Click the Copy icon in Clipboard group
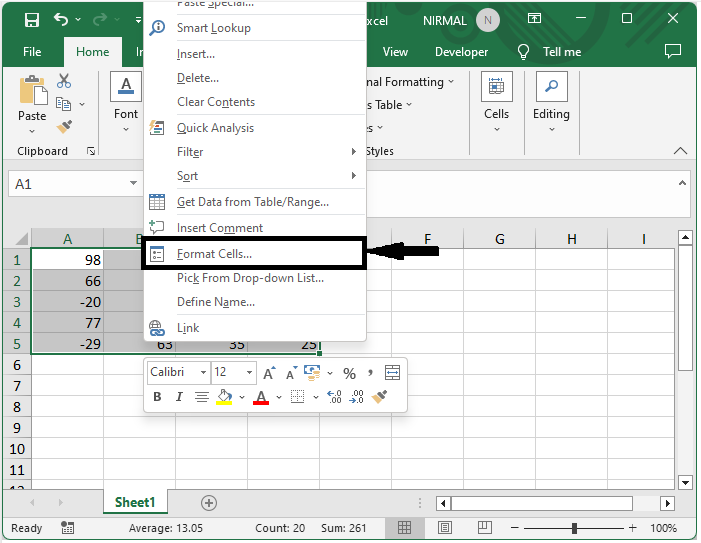Image resolution: width=701 pixels, height=543 pixels. (x=63, y=104)
